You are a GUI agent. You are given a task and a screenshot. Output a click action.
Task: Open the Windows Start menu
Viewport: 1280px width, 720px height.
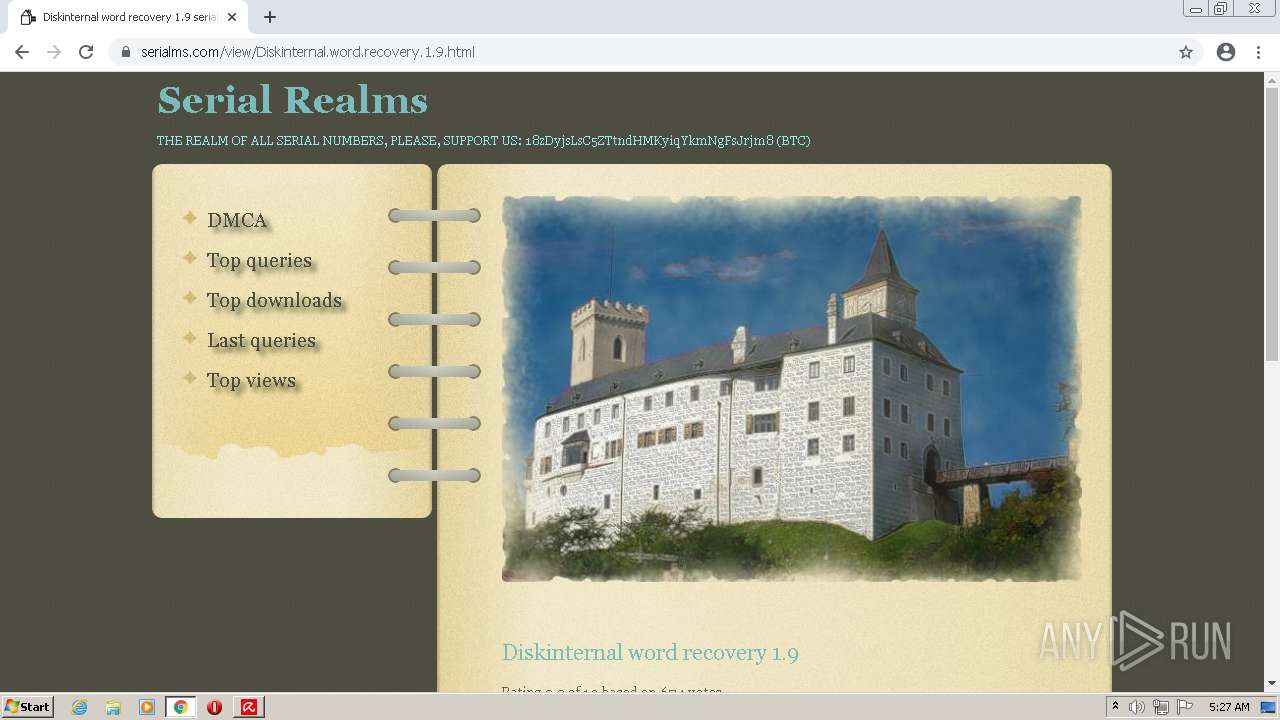[x=27, y=706]
